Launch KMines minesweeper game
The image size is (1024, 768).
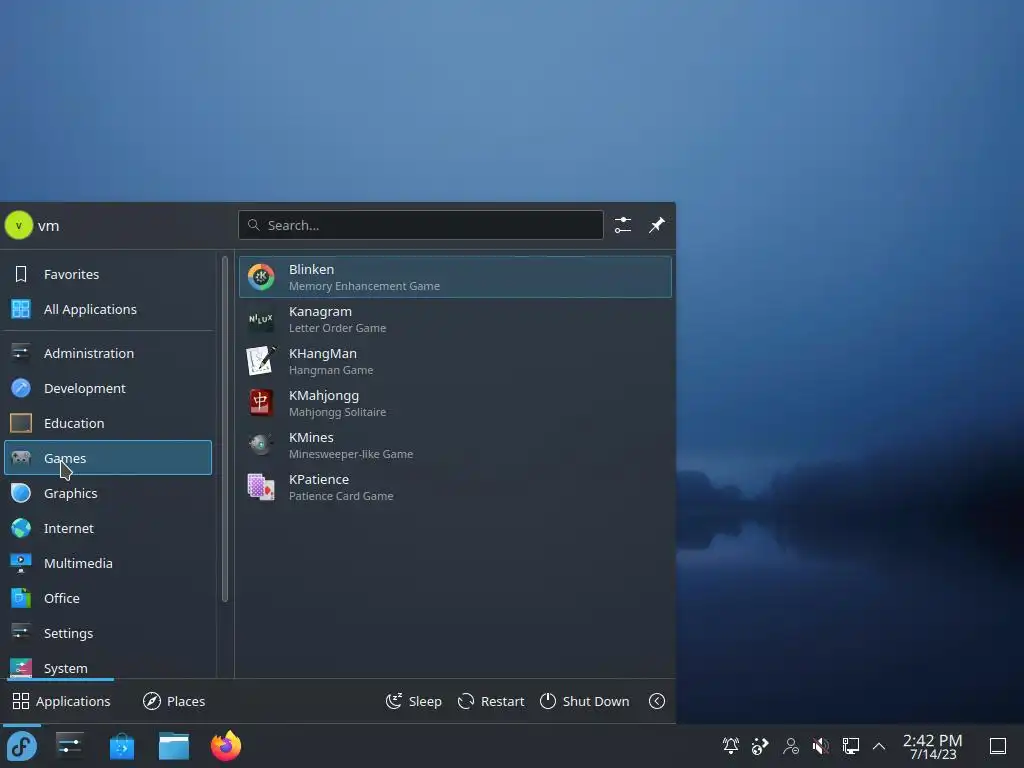point(455,445)
